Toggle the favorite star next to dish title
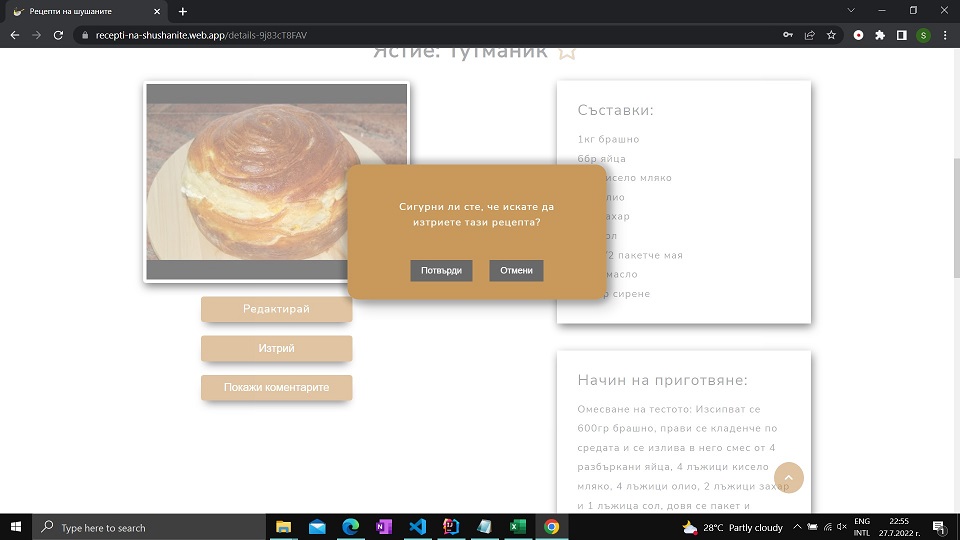This screenshot has width=960, height=540. coord(567,53)
